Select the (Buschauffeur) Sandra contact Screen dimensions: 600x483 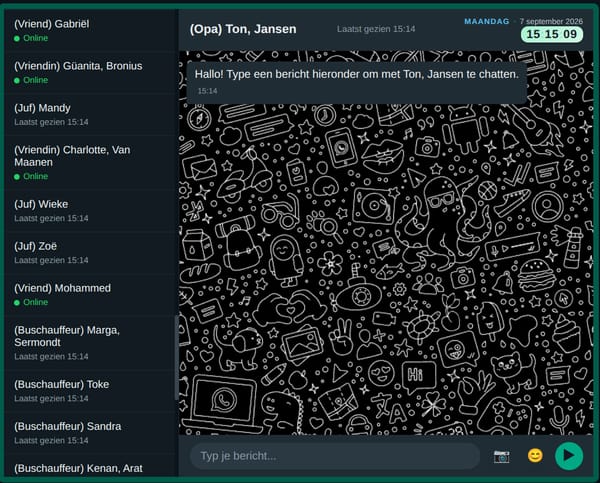point(91,433)
